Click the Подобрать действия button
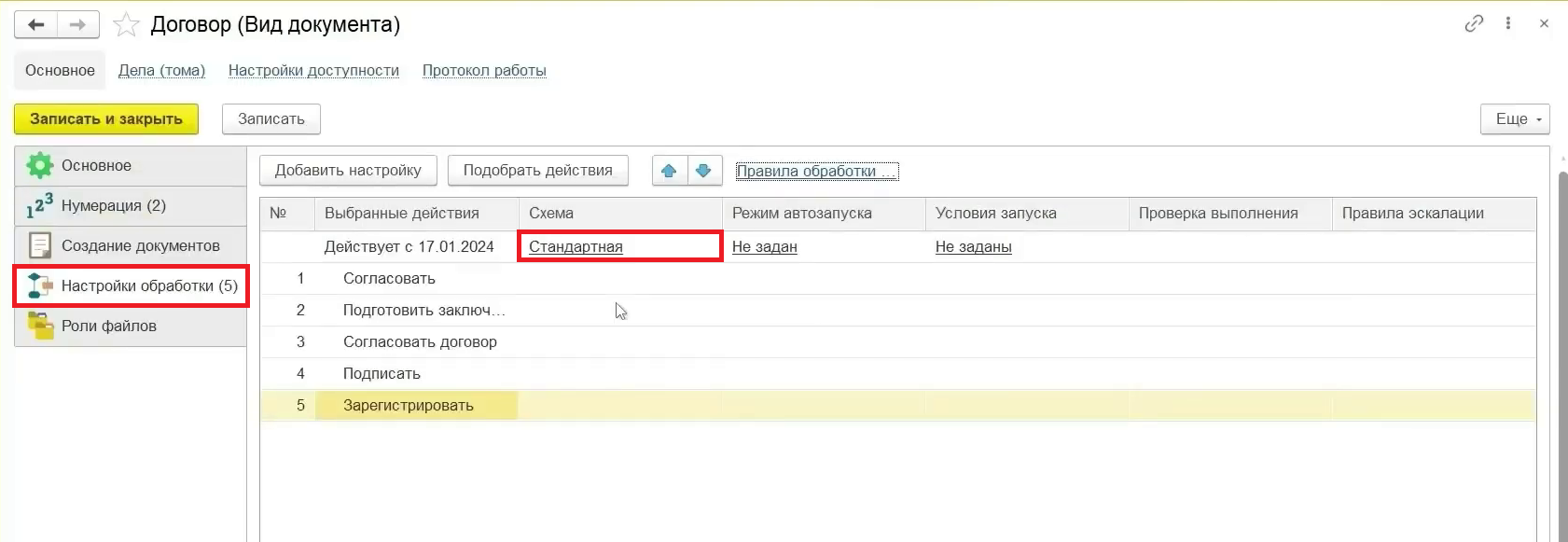Screen dimensions: 1568x542 pyautogui.click(x=537, y=171)
